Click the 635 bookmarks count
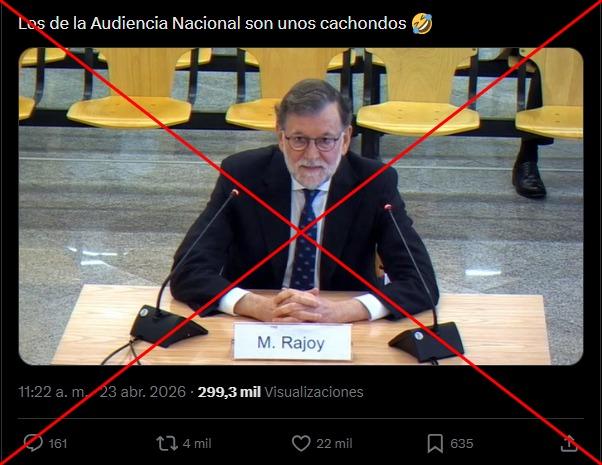The image size is (602, 465). tap(462, 443)
